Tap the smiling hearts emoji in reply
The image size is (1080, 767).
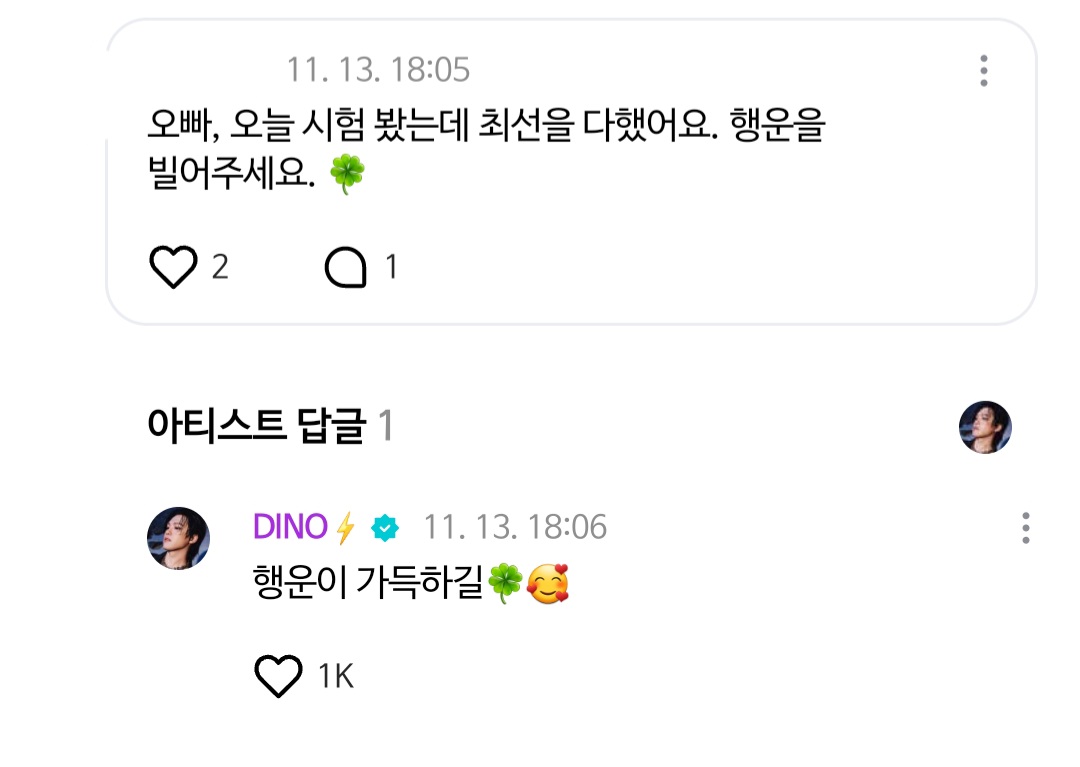(x=548, y=584)
